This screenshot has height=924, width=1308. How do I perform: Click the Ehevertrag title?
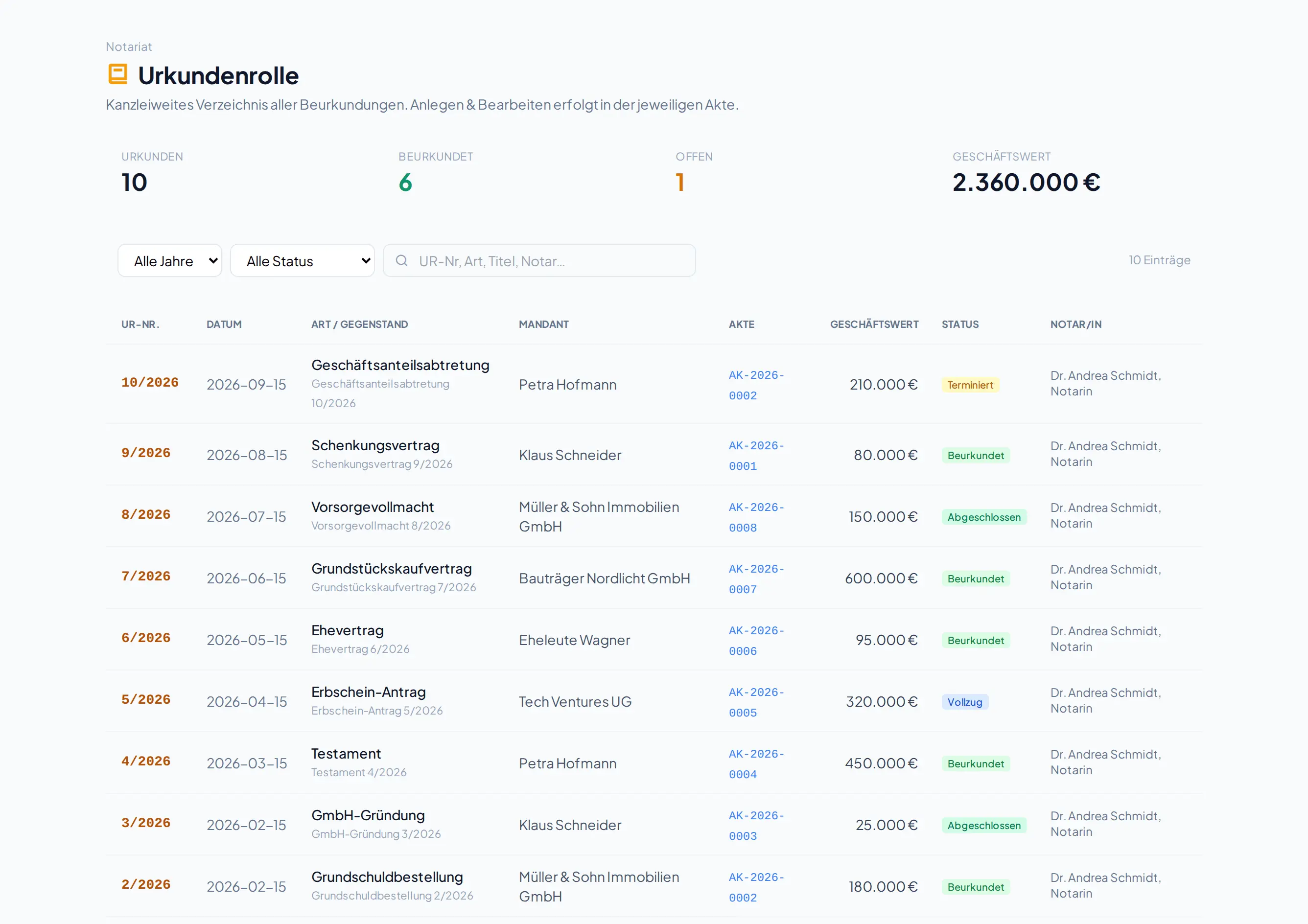(x=348, y=631)
